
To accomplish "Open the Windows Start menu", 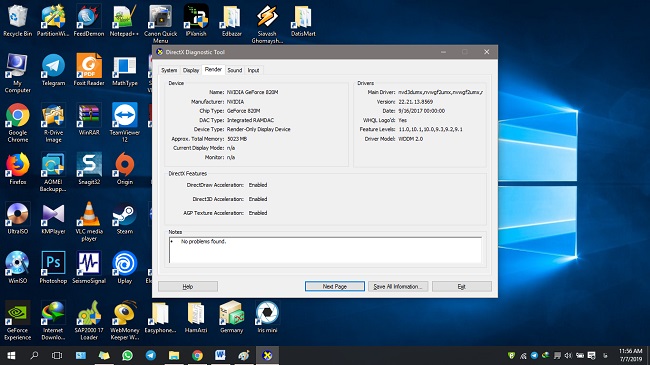I will [11, 355].
